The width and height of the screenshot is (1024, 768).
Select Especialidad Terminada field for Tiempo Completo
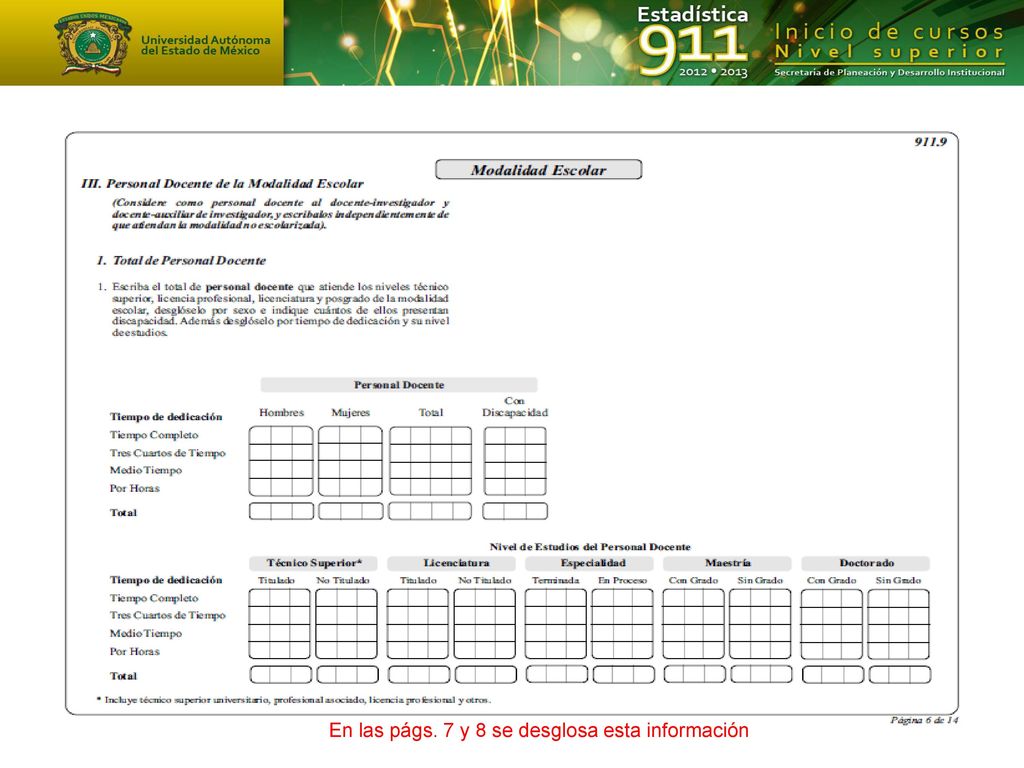click(556, 598)
